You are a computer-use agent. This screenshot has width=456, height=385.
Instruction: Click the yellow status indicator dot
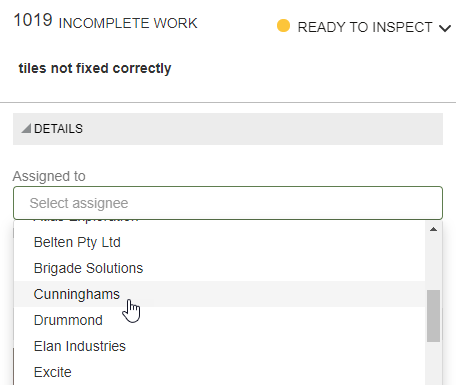point(283,26)
